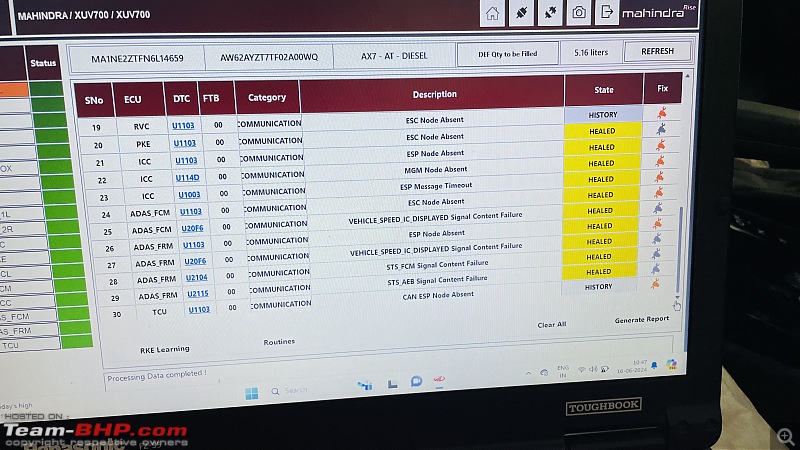Screen dimensions: 800x450
Task: Open DTC link U114D
Action: [187, 178]
